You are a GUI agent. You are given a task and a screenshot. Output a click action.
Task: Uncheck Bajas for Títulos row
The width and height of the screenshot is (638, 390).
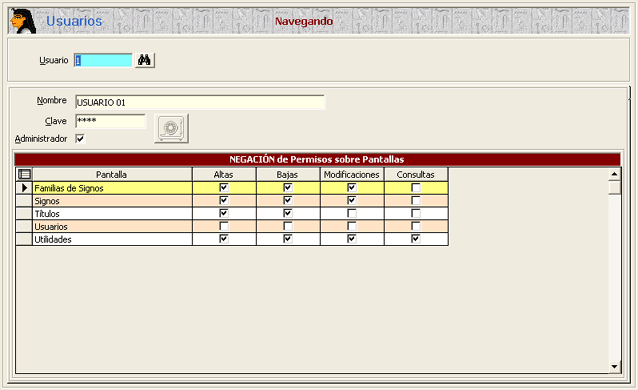[x=288, y=213]
